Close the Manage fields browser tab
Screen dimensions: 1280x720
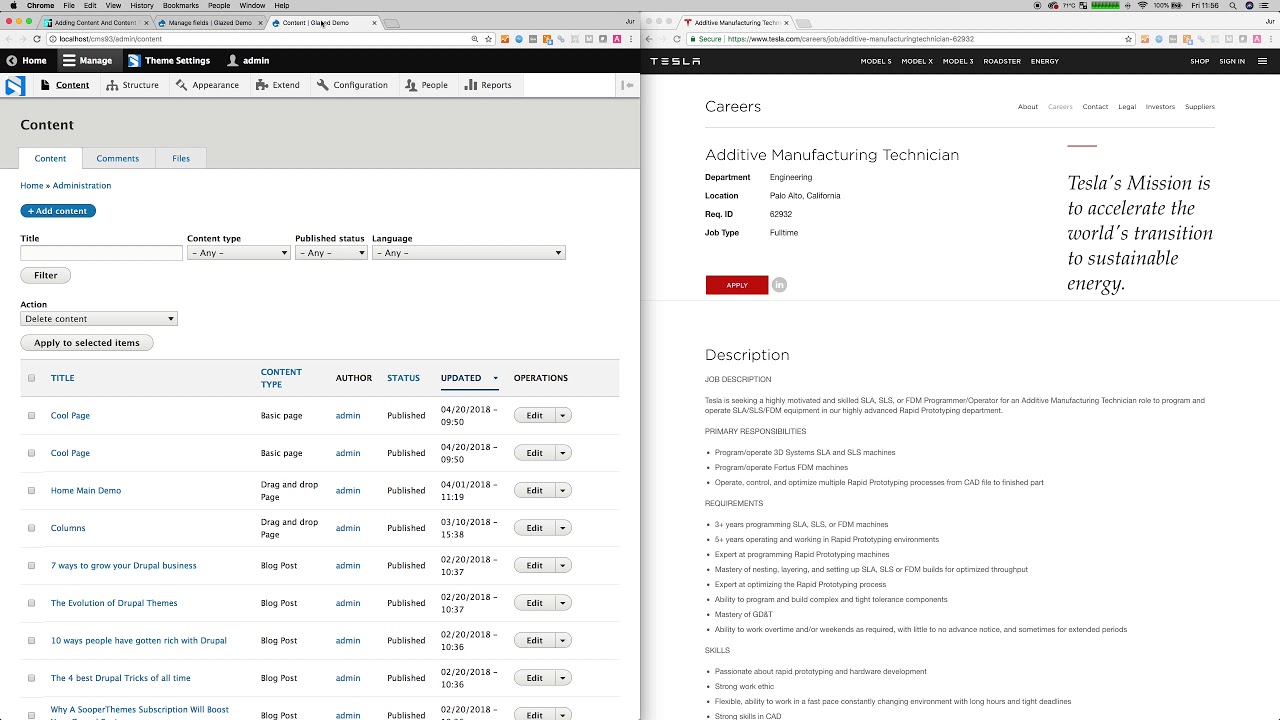[x=262, y=22]
